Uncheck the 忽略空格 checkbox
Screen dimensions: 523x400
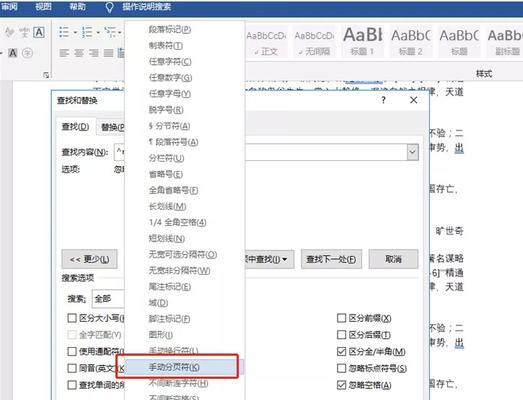[341, 385]
